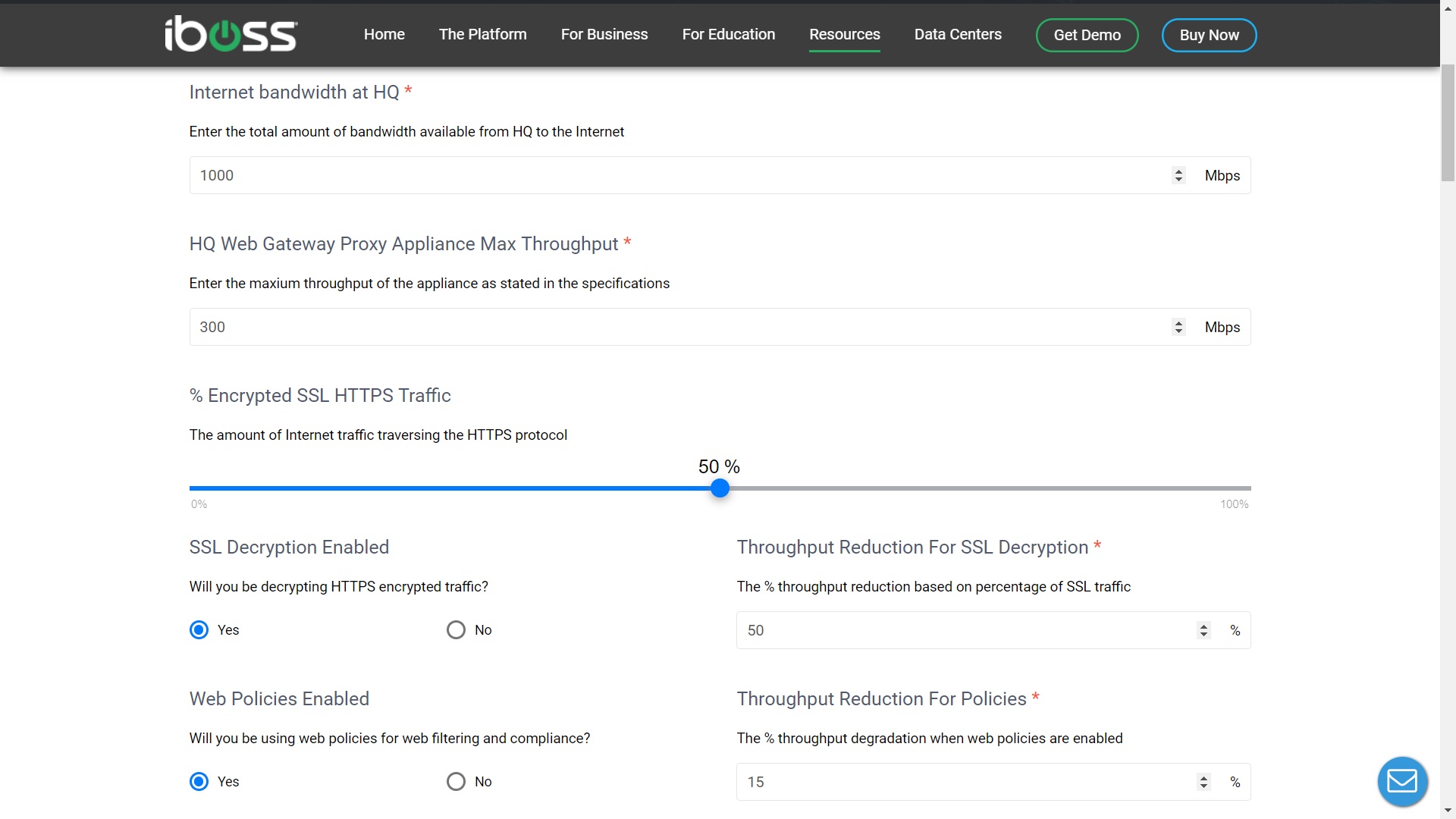
Task: Open the Mbps dropdown for proxy appliance throughput
Action: [x=1222, y=327]
